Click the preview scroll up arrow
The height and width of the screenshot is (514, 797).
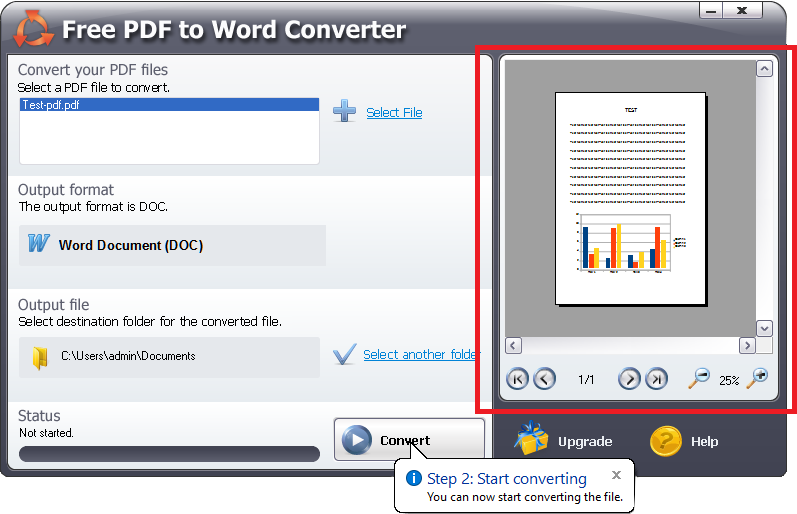coord(764,69)
